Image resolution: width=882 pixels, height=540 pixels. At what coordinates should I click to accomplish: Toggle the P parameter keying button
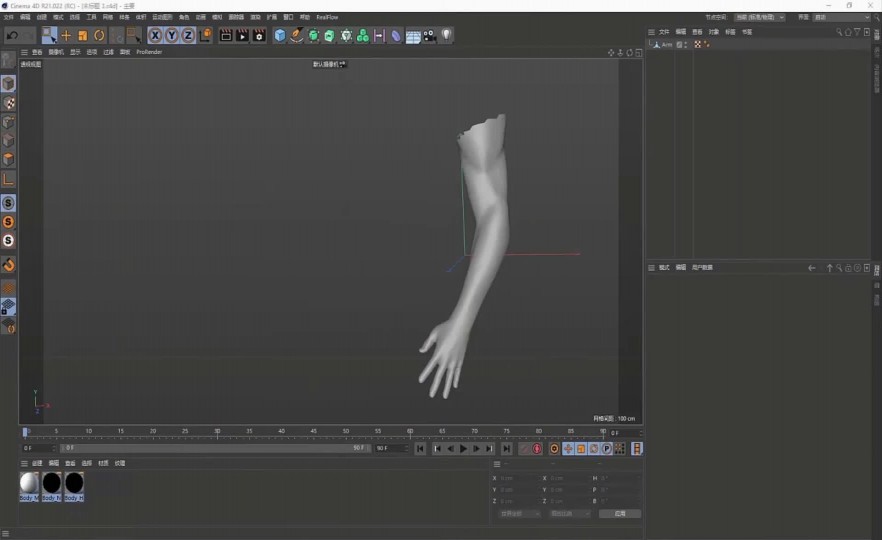[x=606, y=449]
